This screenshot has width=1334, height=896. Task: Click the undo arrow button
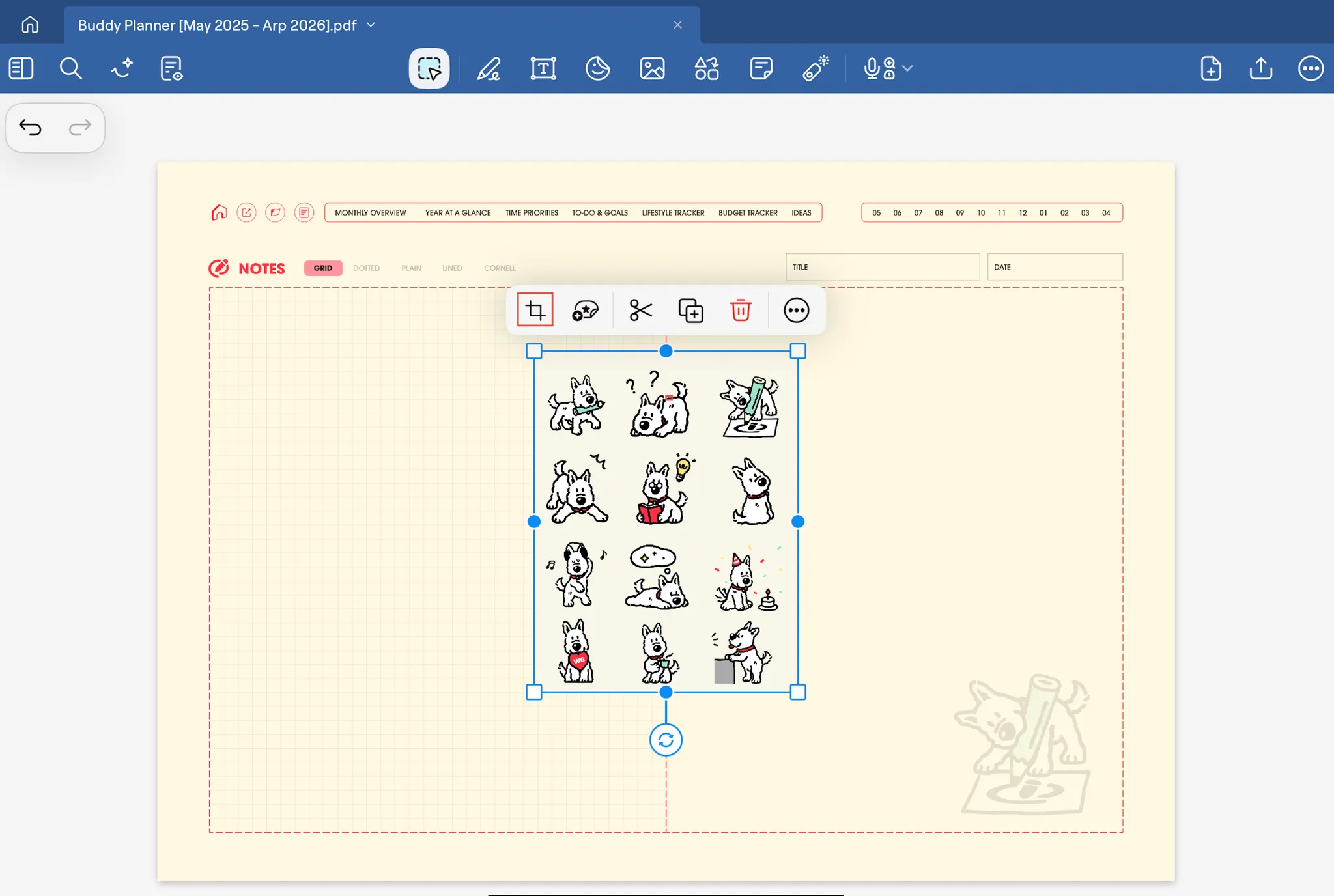[x=30, y=128]
